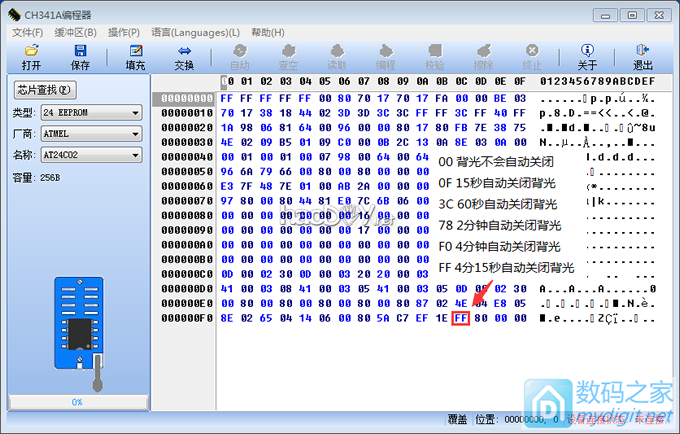Select the red-boxed FF hex byte
This screenshot has width=680, height=434.
461,318
